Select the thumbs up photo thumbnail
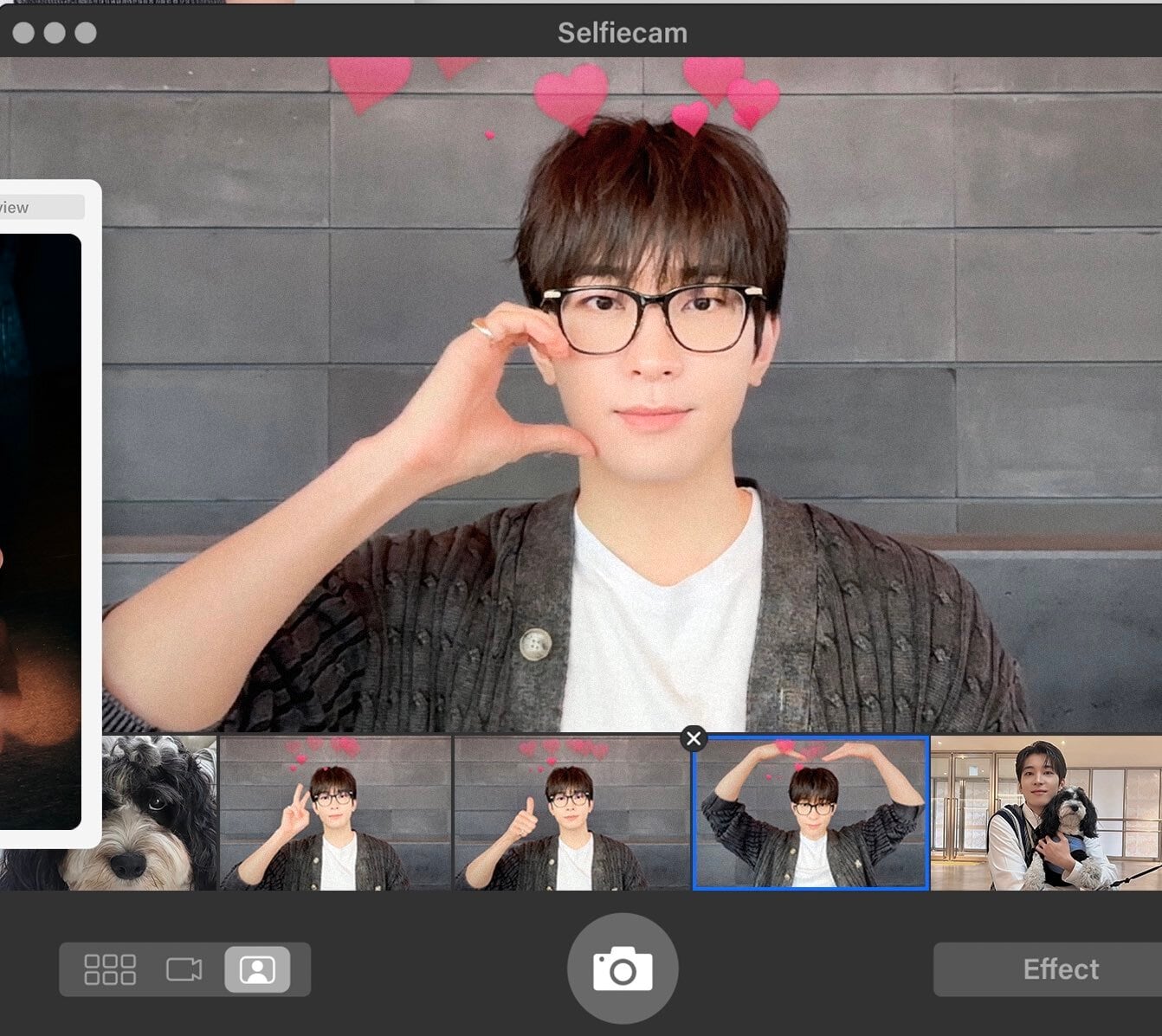 coord(572,813)
